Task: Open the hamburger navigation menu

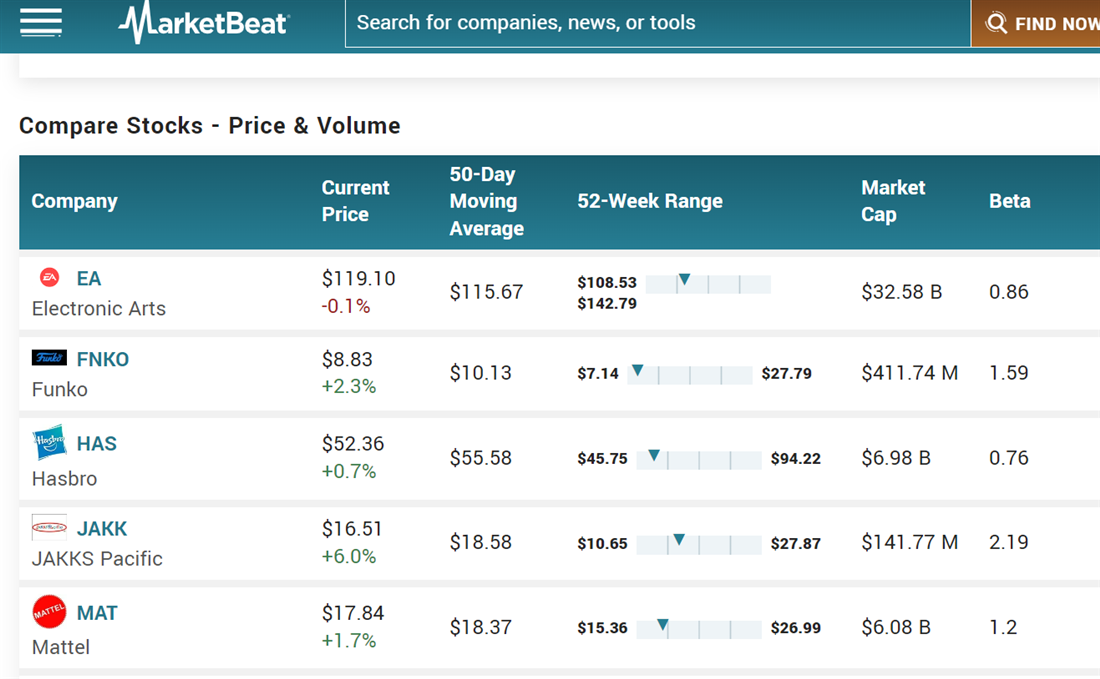Action: (41, 23)
